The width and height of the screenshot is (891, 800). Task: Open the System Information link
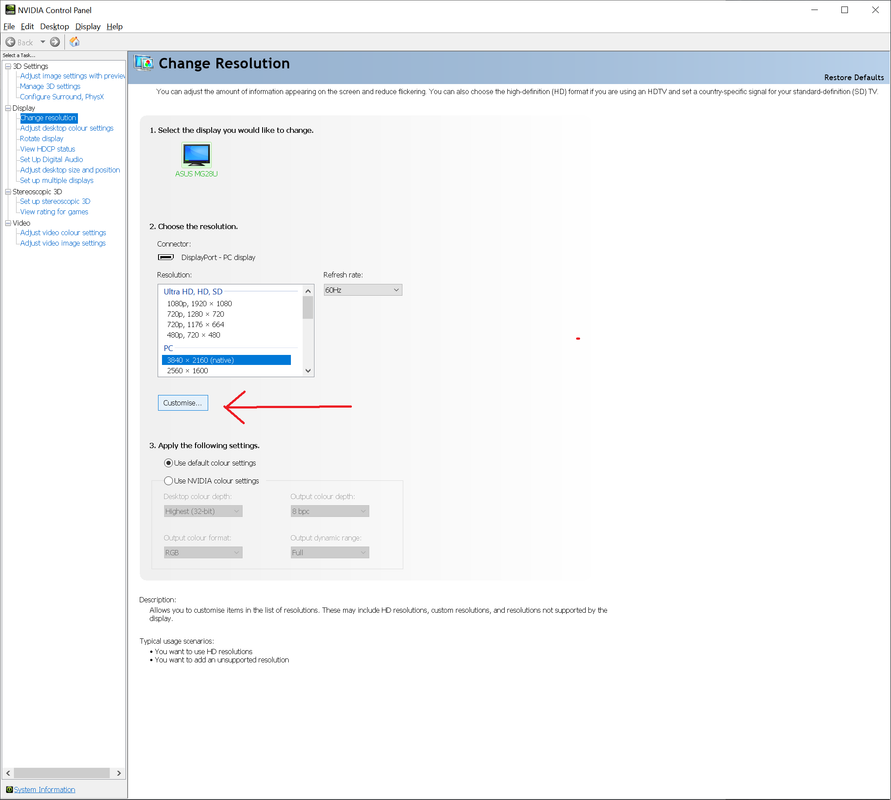(x=44, y=789)
